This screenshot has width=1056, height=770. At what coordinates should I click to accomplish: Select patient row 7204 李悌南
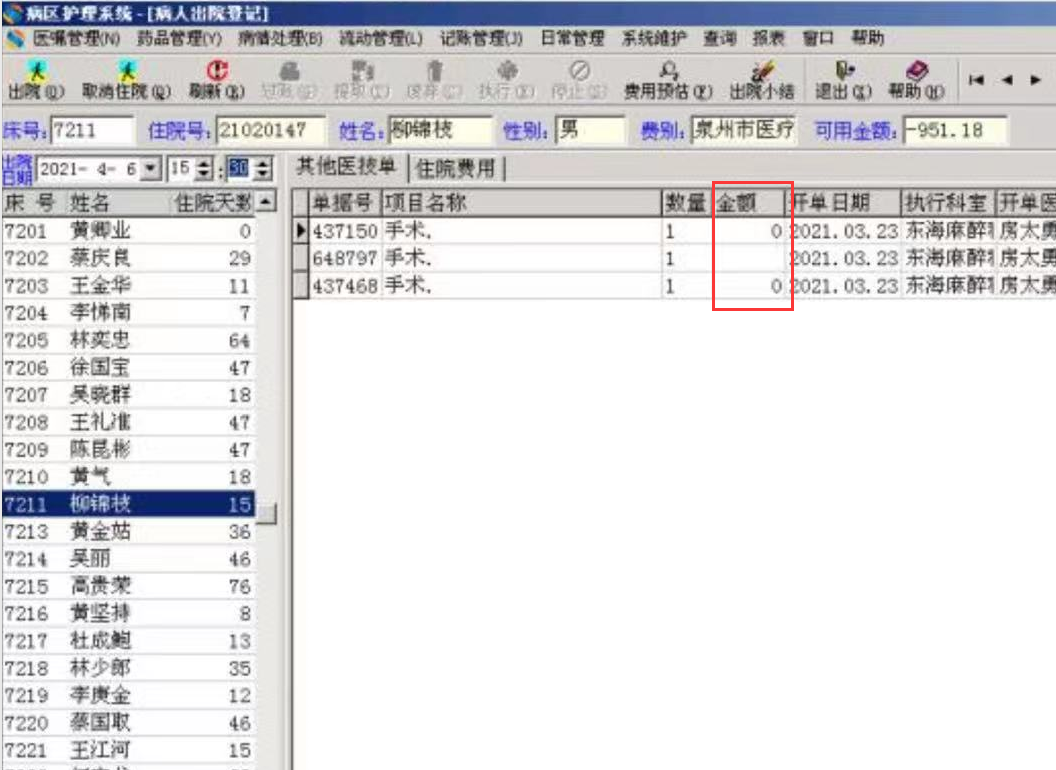pos(128,313)
